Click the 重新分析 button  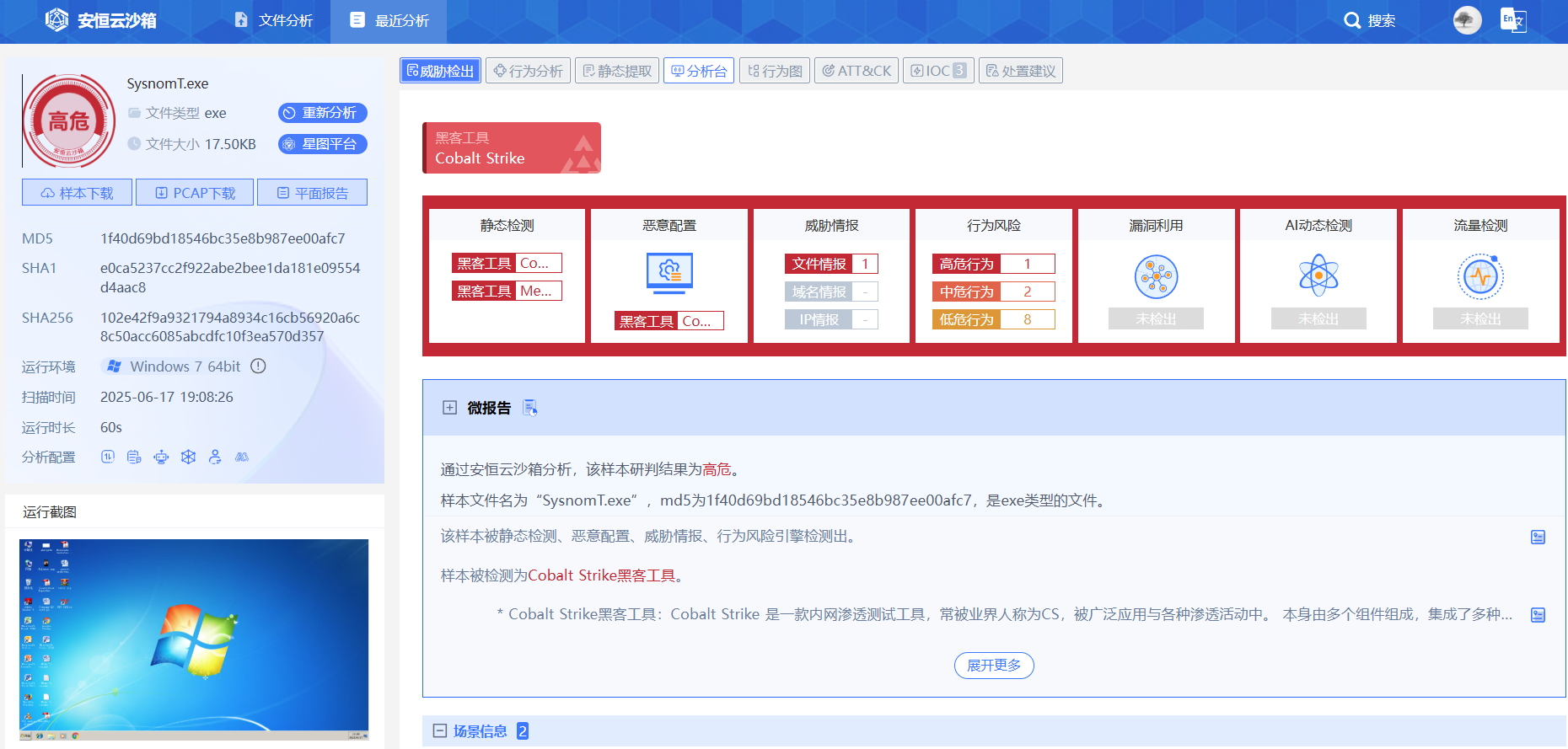tap(323, 113)
